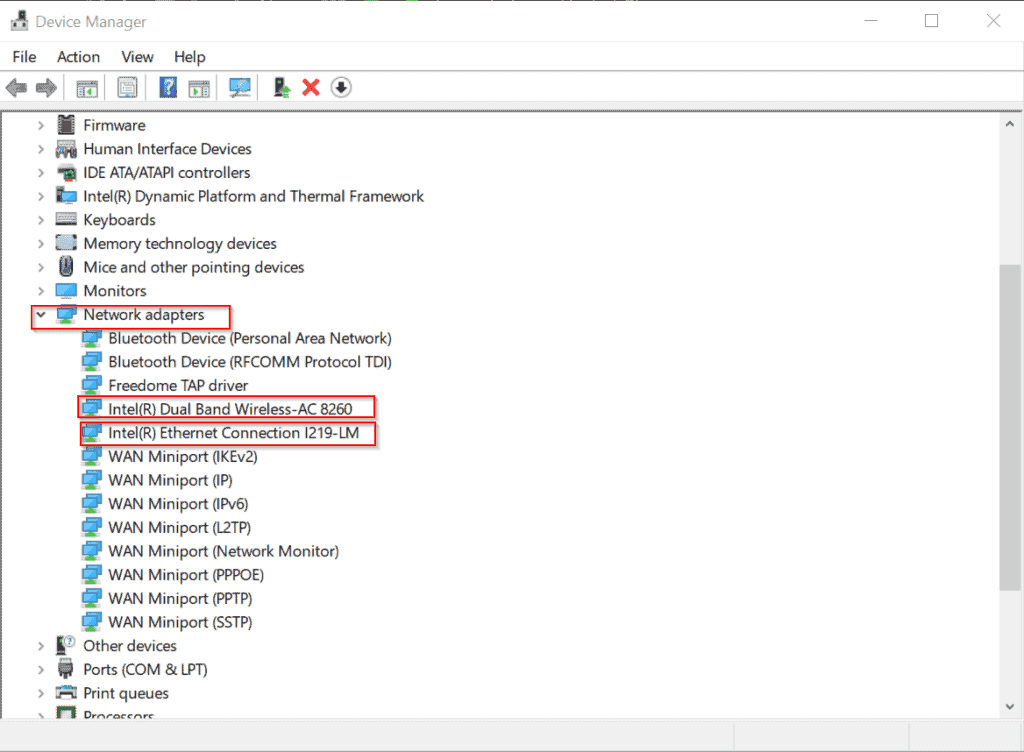1024x752 pixels.
Task: Click red X Uninstall device icon
Action: coord(311,87)
